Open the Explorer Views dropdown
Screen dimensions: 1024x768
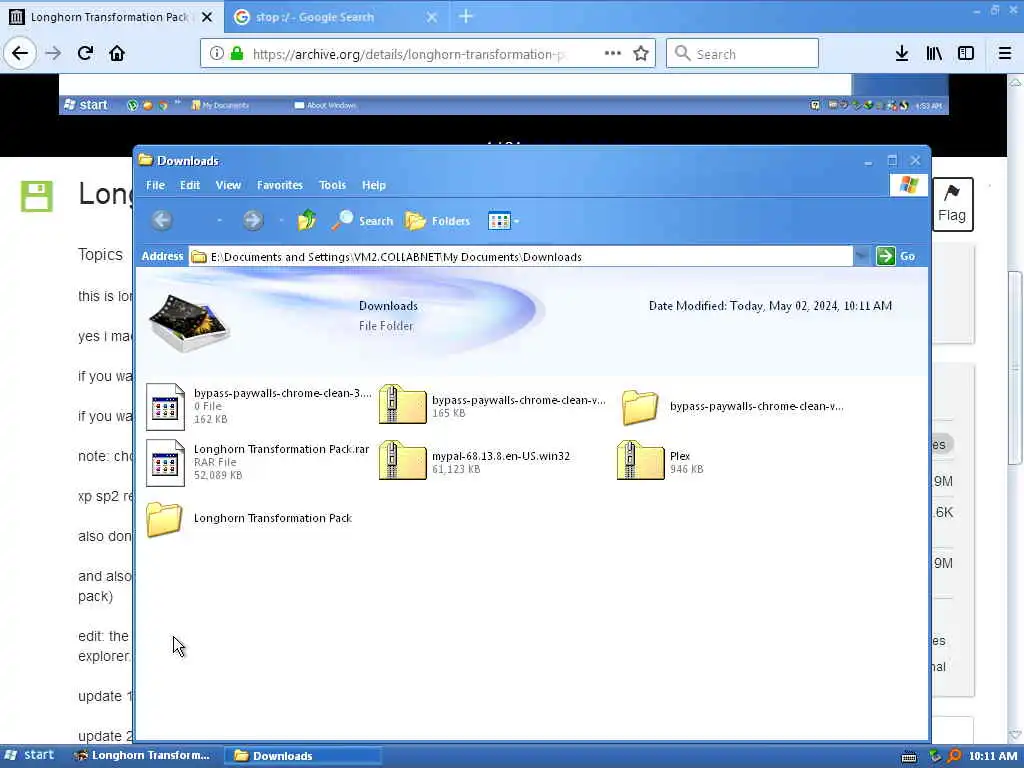point(504,221)
